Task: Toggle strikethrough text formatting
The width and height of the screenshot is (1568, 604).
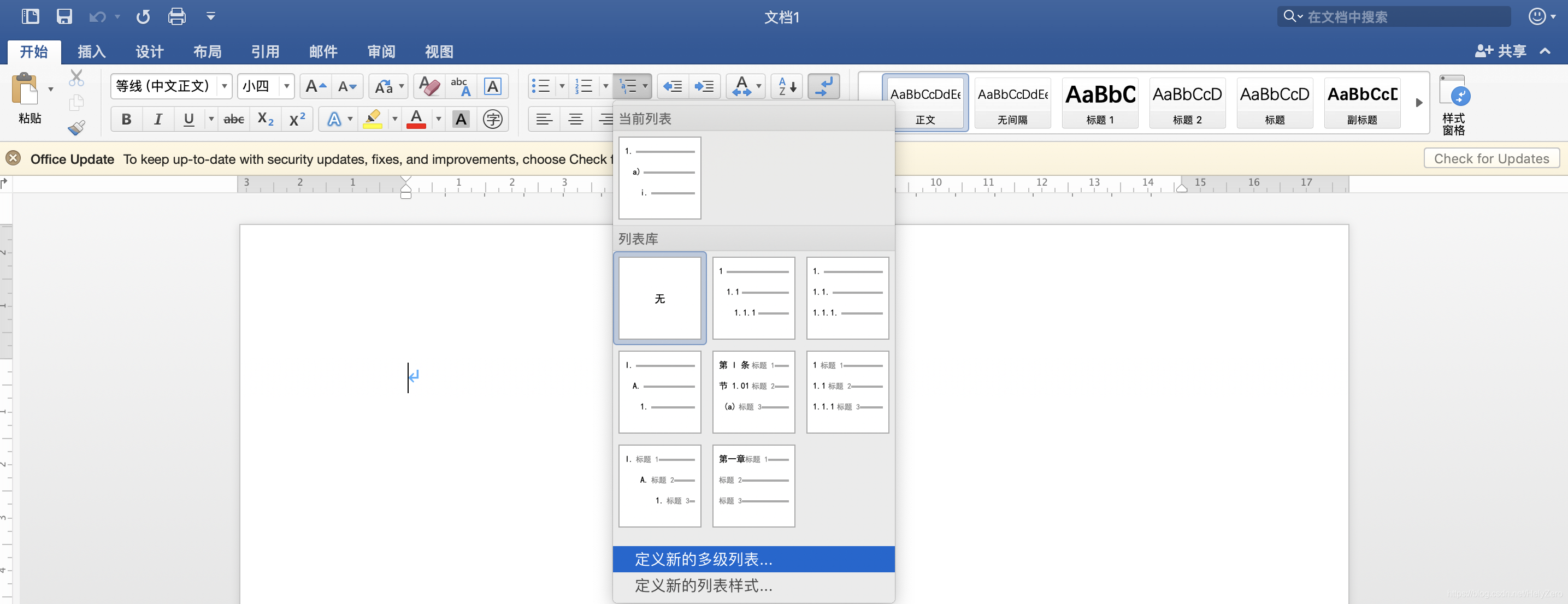Action: (x=234, y=119)
